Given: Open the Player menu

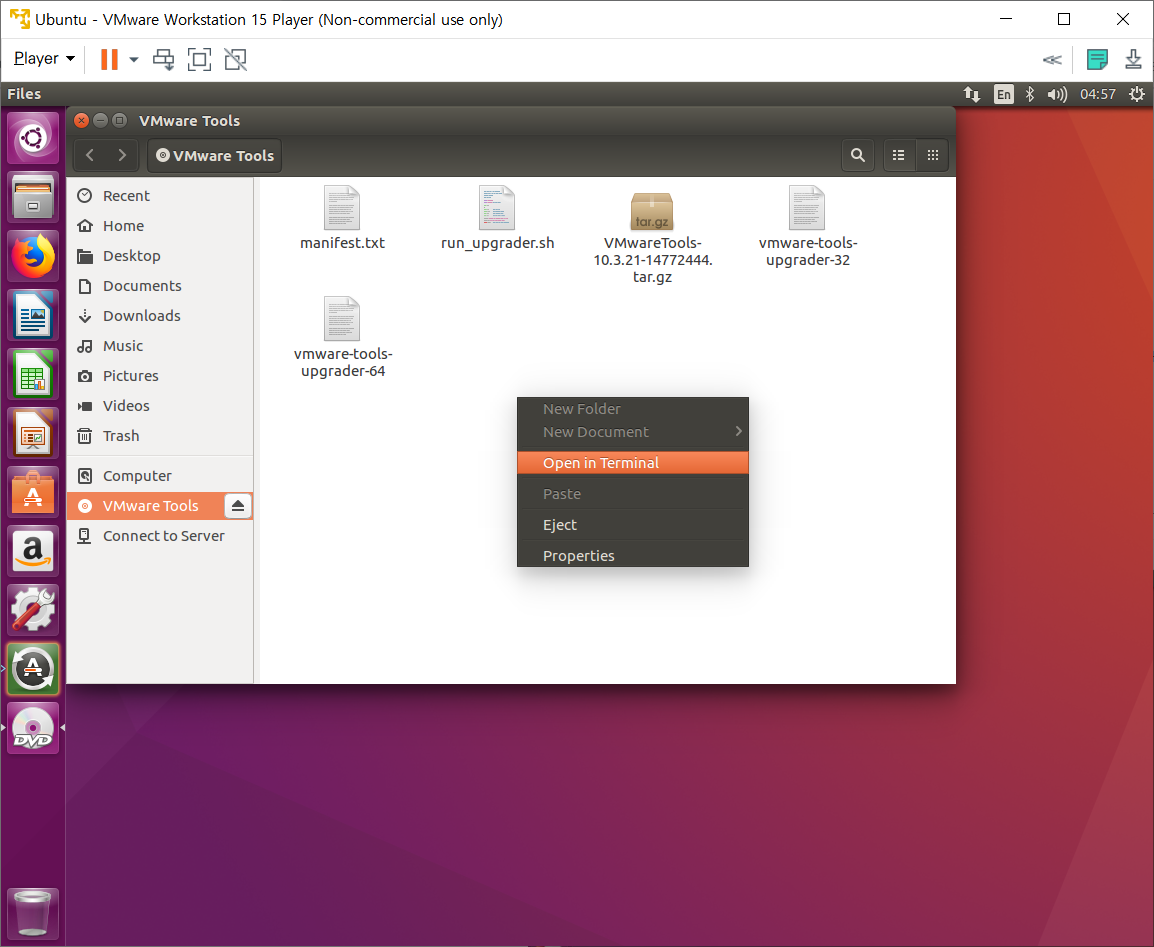Looking at the screenshot, I should click(44, 58).
